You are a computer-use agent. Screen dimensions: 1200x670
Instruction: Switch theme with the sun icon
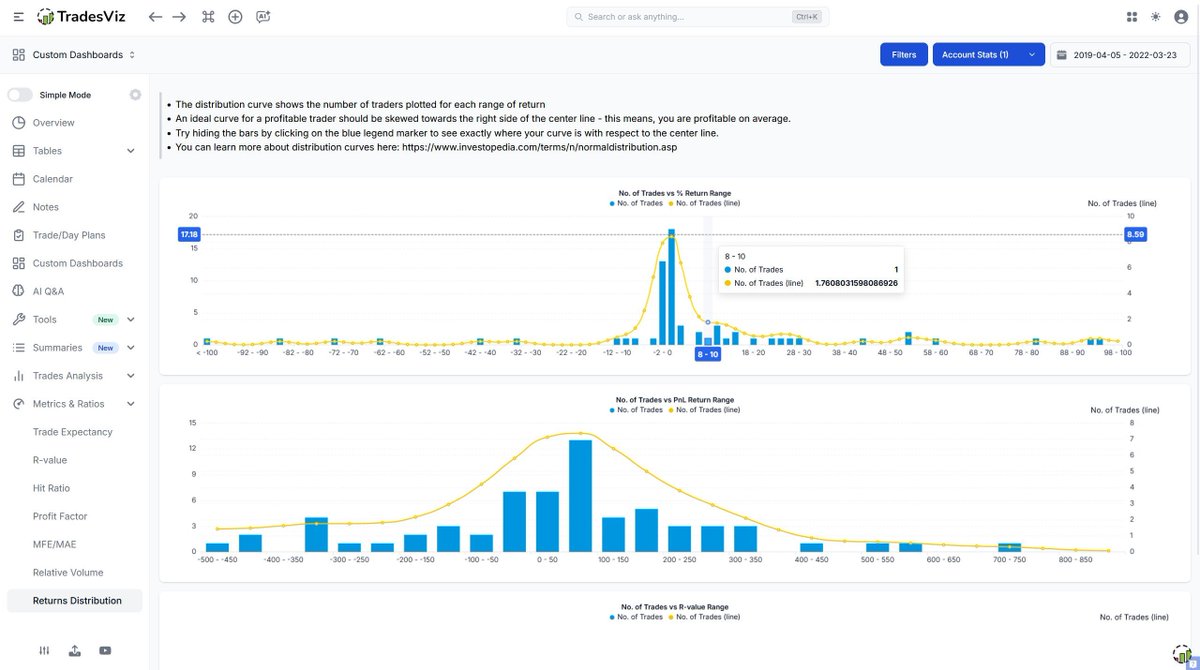pyautogui.click(x=1156, y=17)
